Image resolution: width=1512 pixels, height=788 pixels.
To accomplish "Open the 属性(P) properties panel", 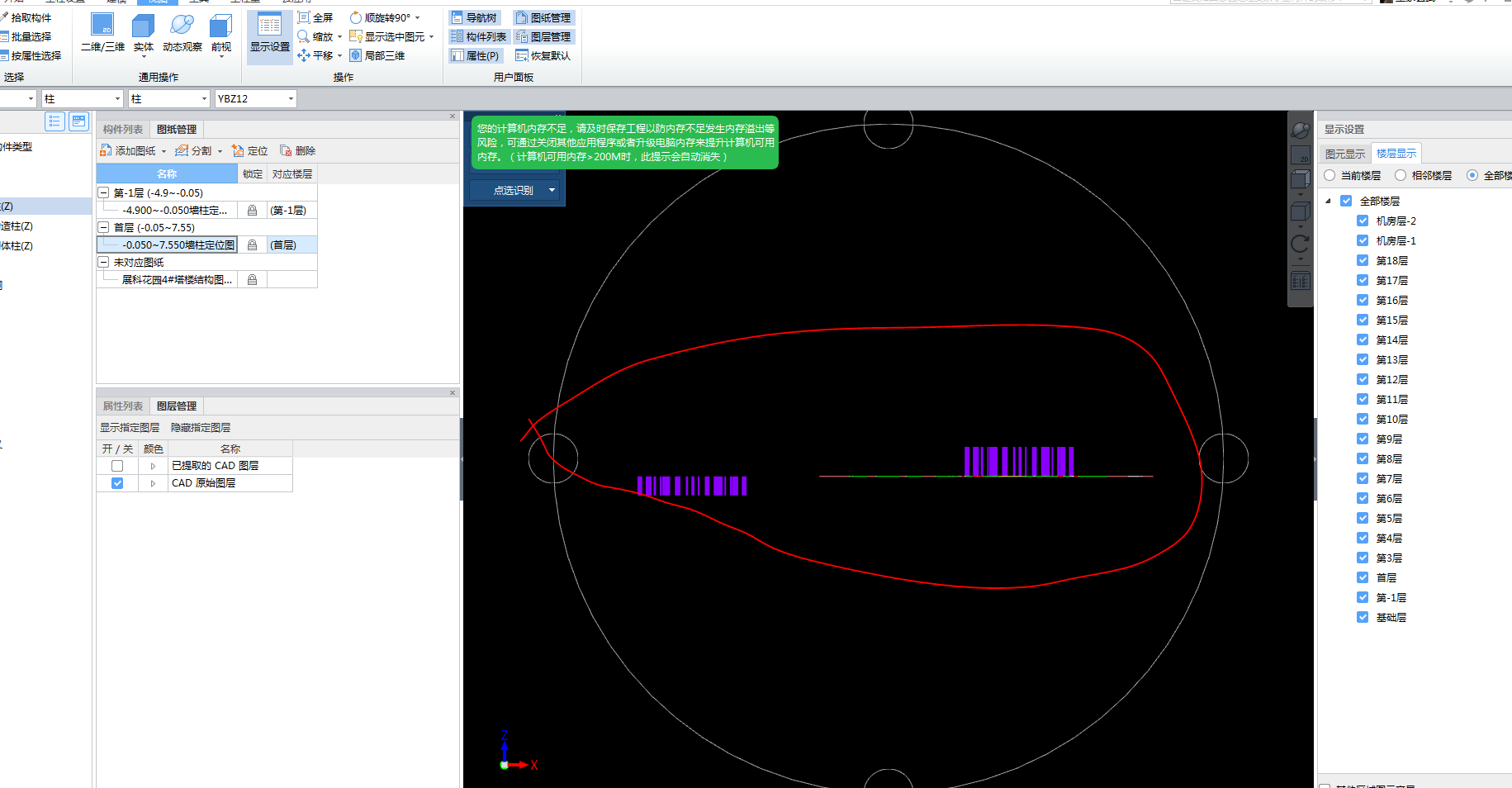I will coord(476,55).
